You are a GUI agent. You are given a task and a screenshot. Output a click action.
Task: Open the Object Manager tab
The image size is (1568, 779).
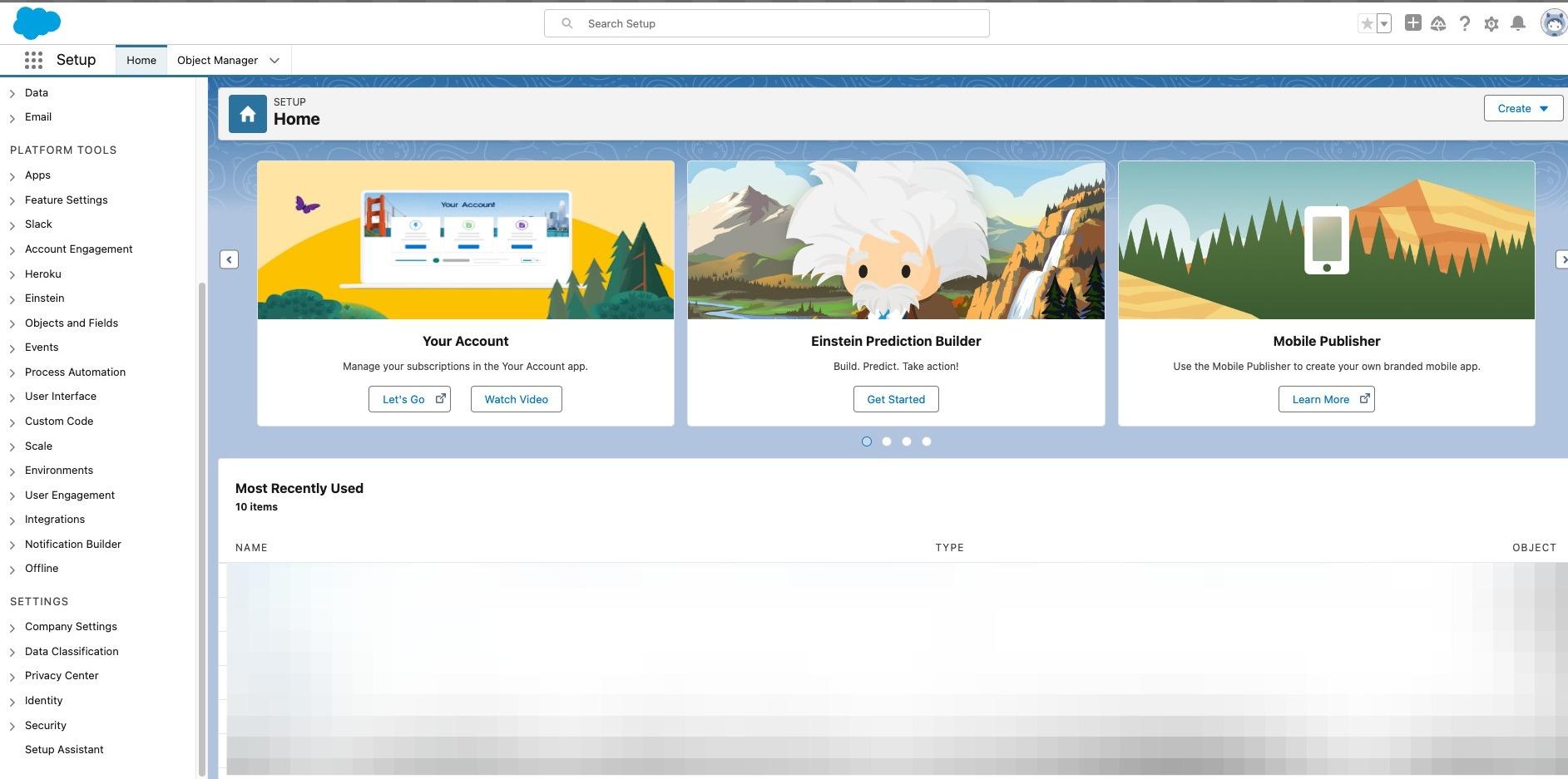click(217, 60)
